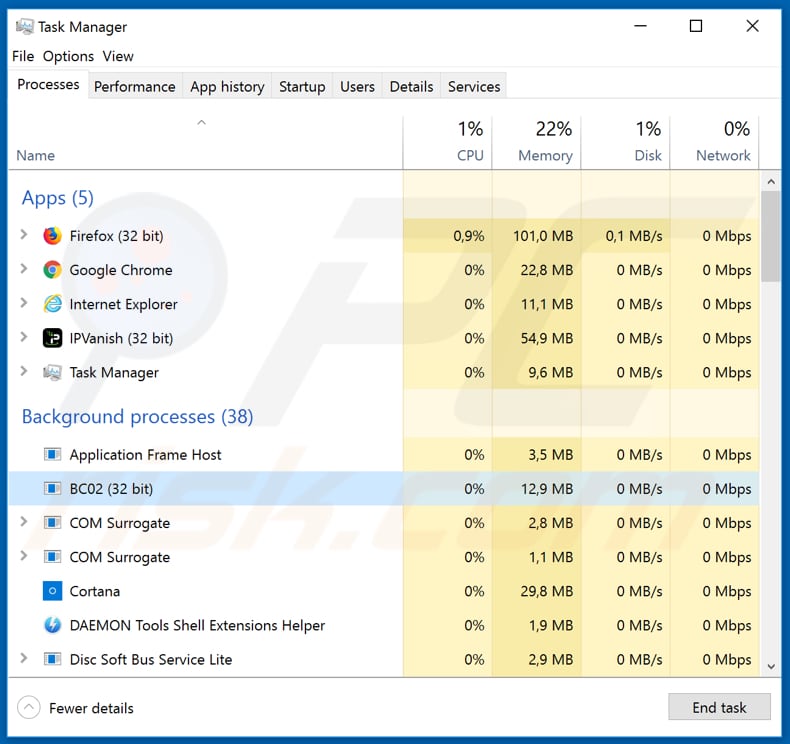Expand the Firefox (32 bit) process group
The image size is (790, 744).
point(24,234)
